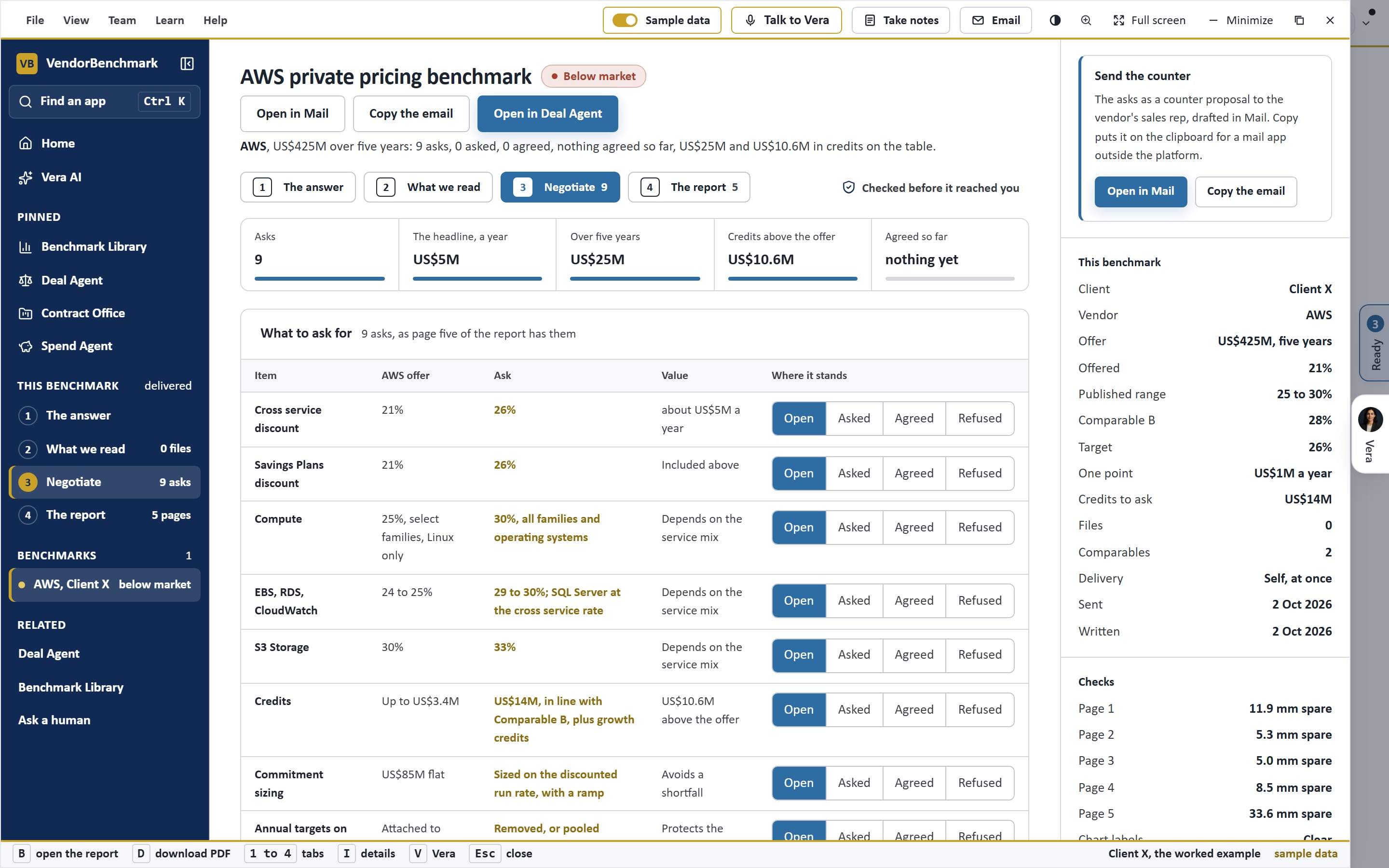Image resolution: width=1389 pixels, height=868 pixels.
Task: Click Checked before it reached you
Action: pyautogui.click(x=930, y=188)
